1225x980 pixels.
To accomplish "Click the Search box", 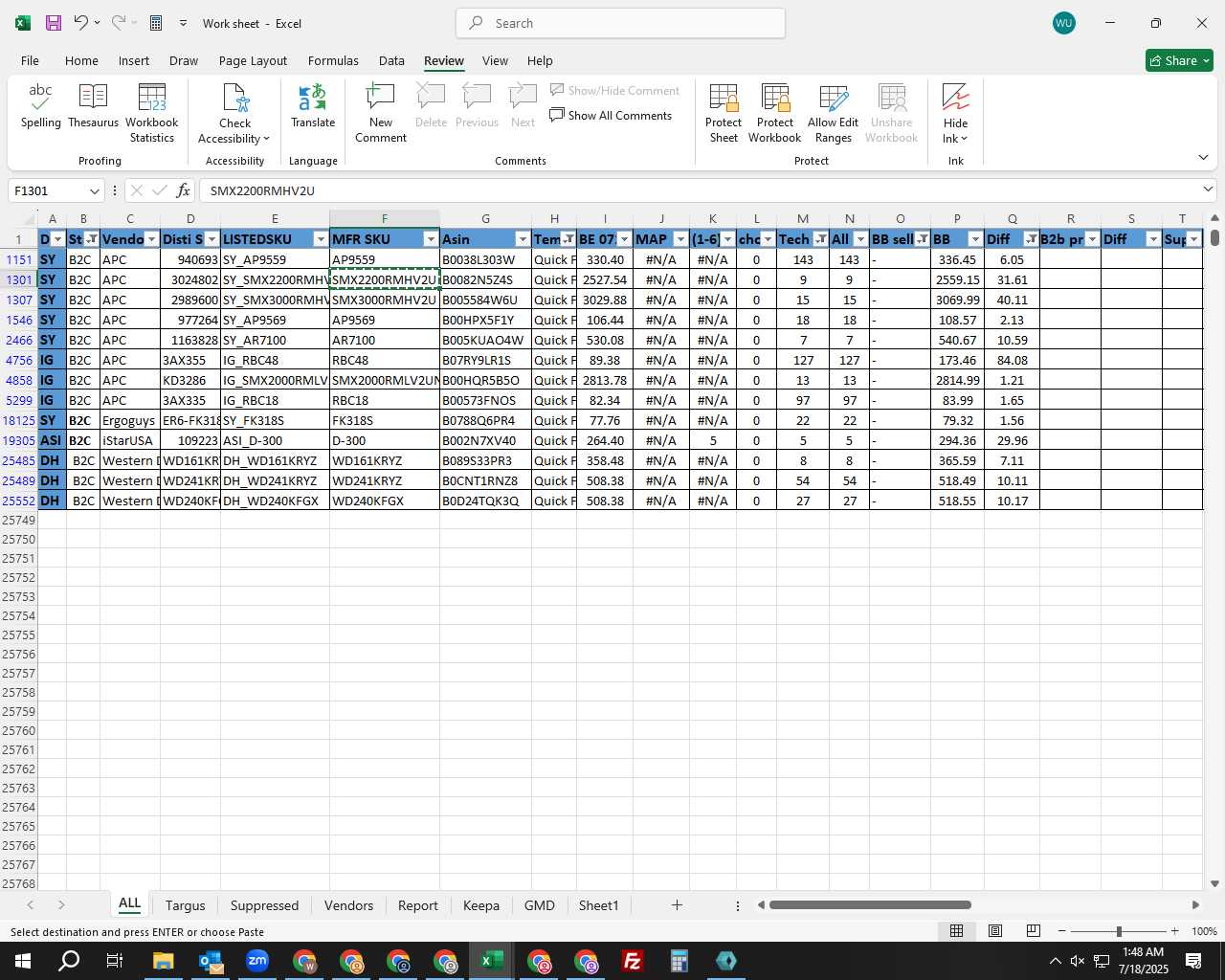I will point(620,23).
